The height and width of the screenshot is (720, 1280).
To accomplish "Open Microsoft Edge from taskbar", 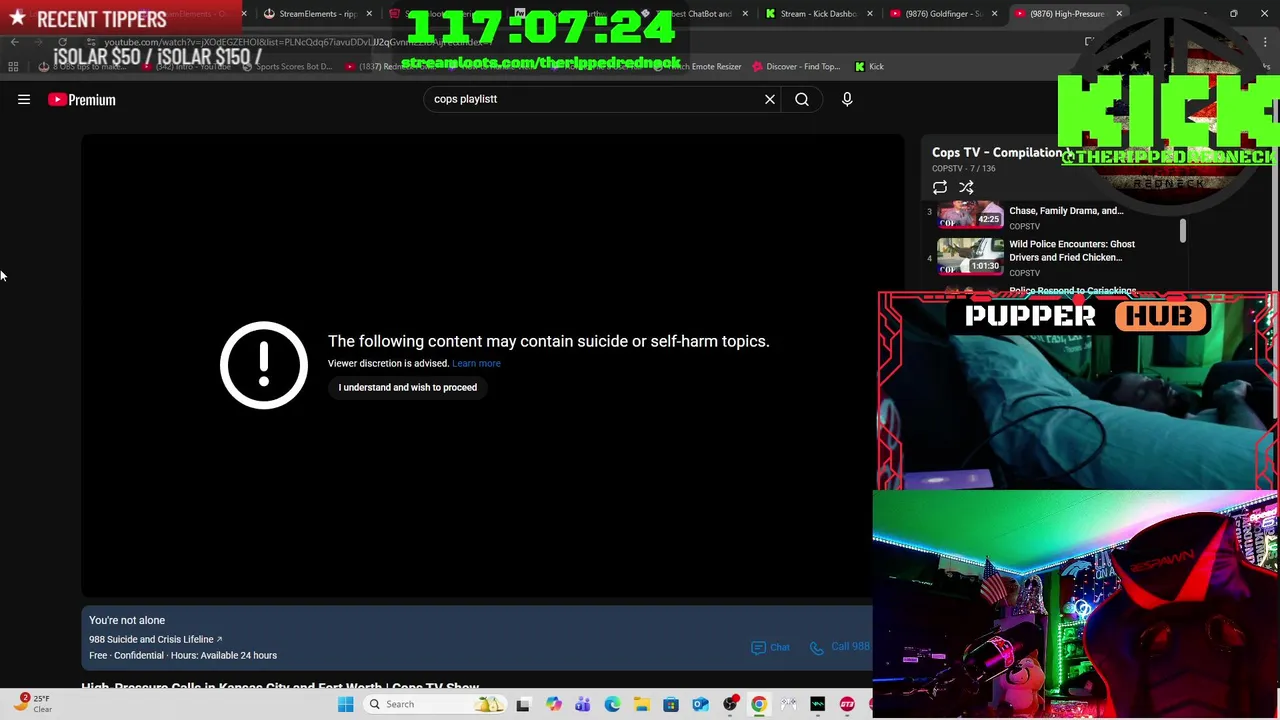I will tap(612, 704).
